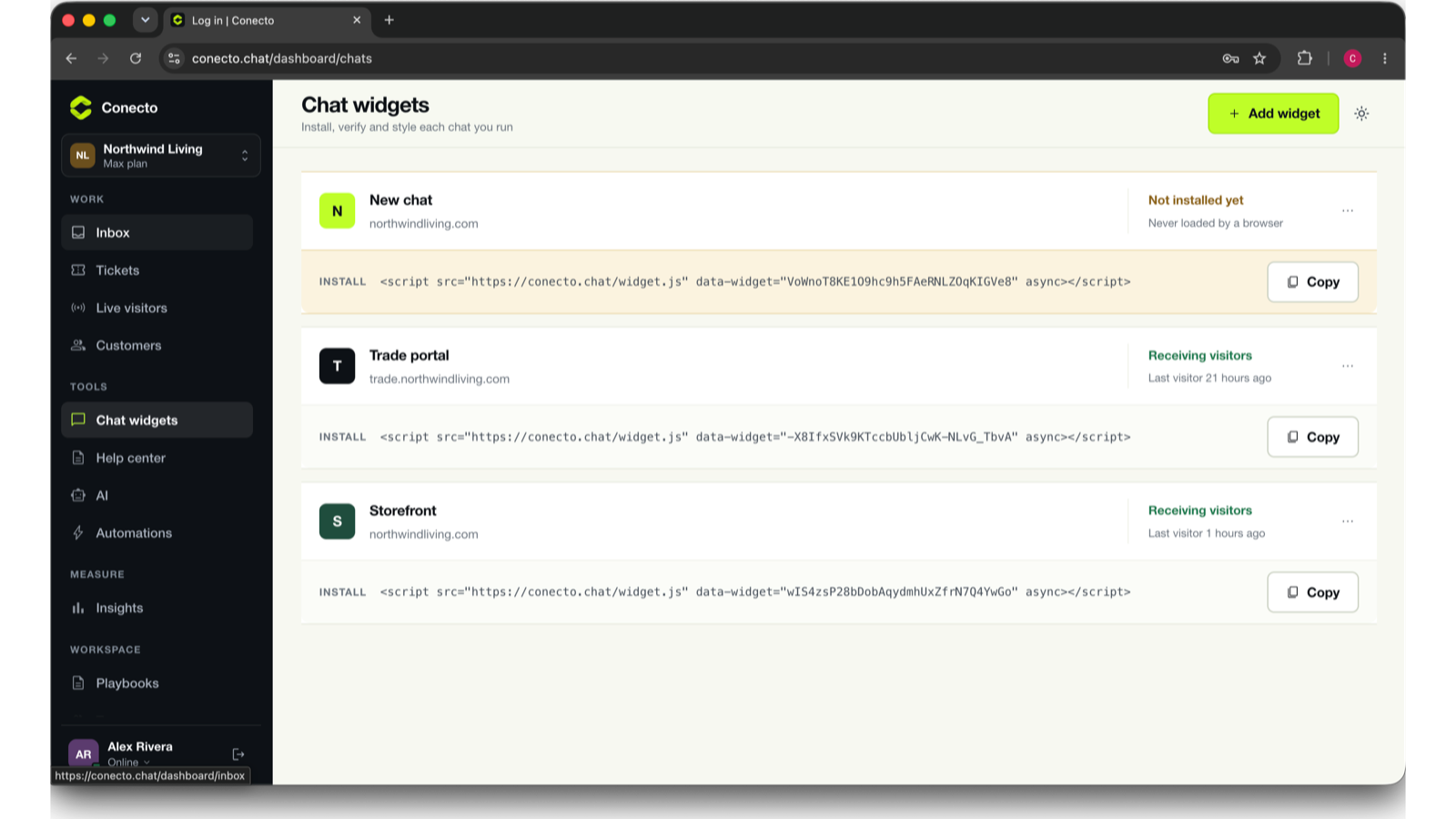
Task: Open the tab search dropdown arrow
Action: [x=145, y=20]
